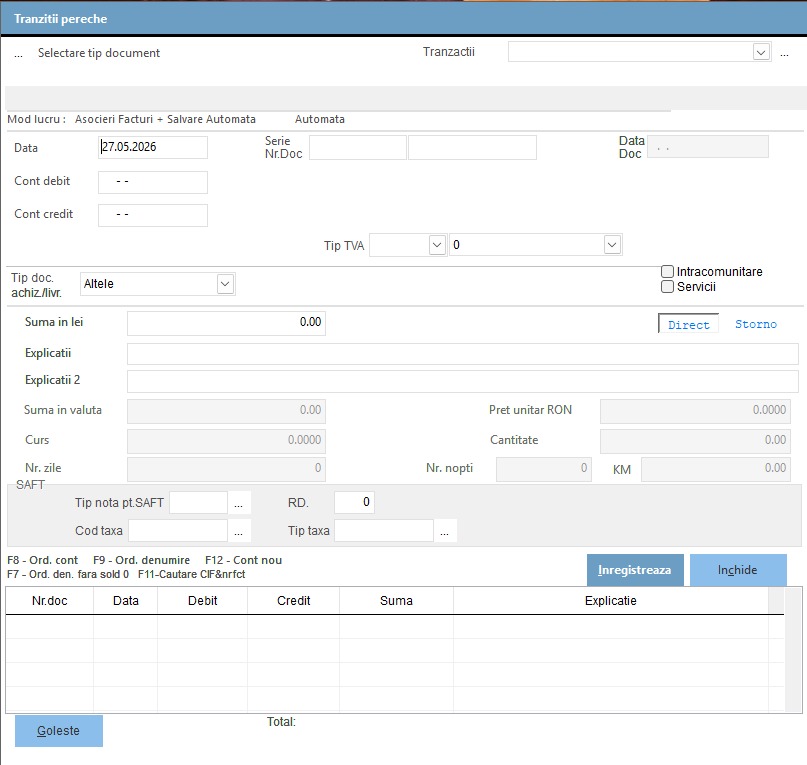This screenshot has width=807, height=765.
Task: Click the 'F9 - Ord. denumire' shortcut hint
Action: coord(142,560)
